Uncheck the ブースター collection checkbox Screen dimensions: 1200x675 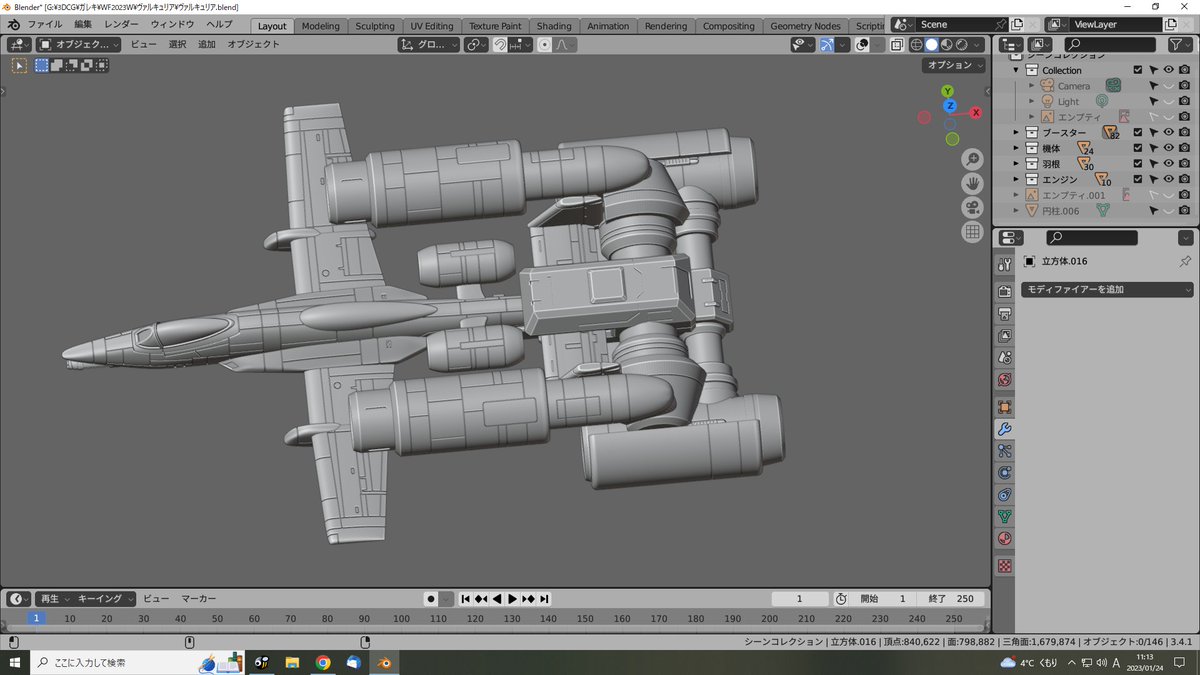pyautogui.click(x=1137, y=132)
